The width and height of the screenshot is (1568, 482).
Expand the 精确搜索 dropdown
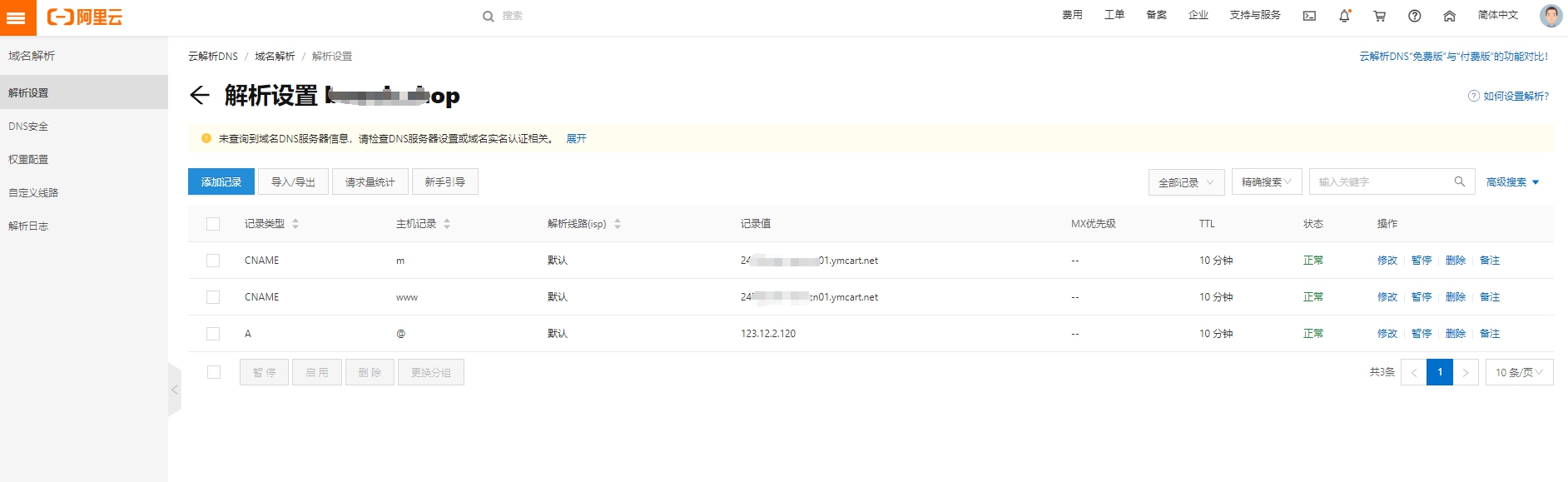click(1267, 182)
